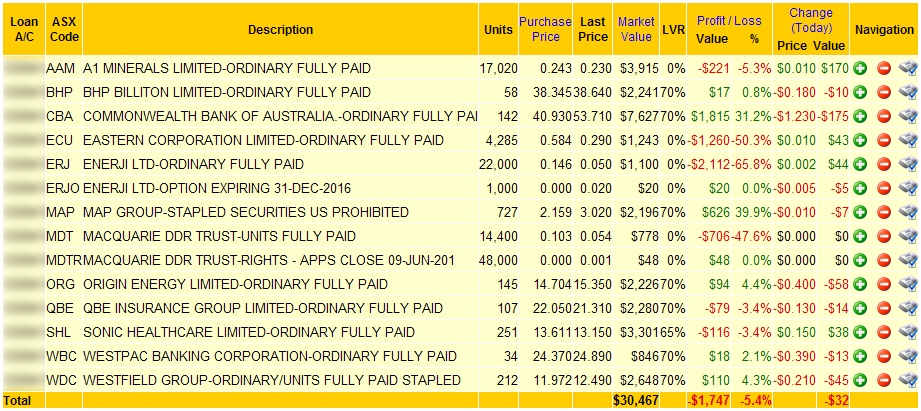Open the checkmark details icon for QBE
Viewport: 921px width, 411px height.
coord(907,308)
